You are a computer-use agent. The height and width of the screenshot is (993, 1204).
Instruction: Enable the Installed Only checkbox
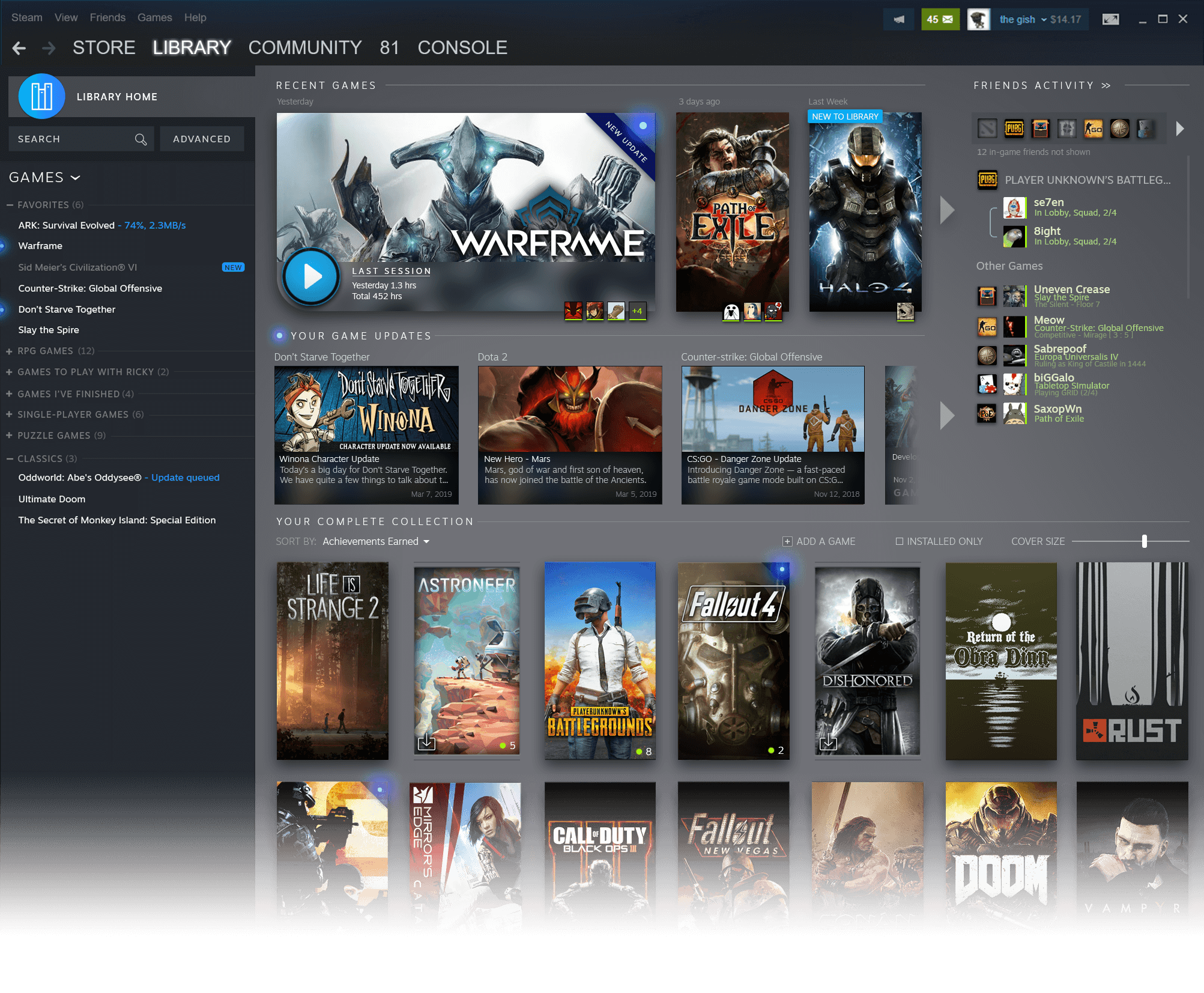tap(899, 541)
